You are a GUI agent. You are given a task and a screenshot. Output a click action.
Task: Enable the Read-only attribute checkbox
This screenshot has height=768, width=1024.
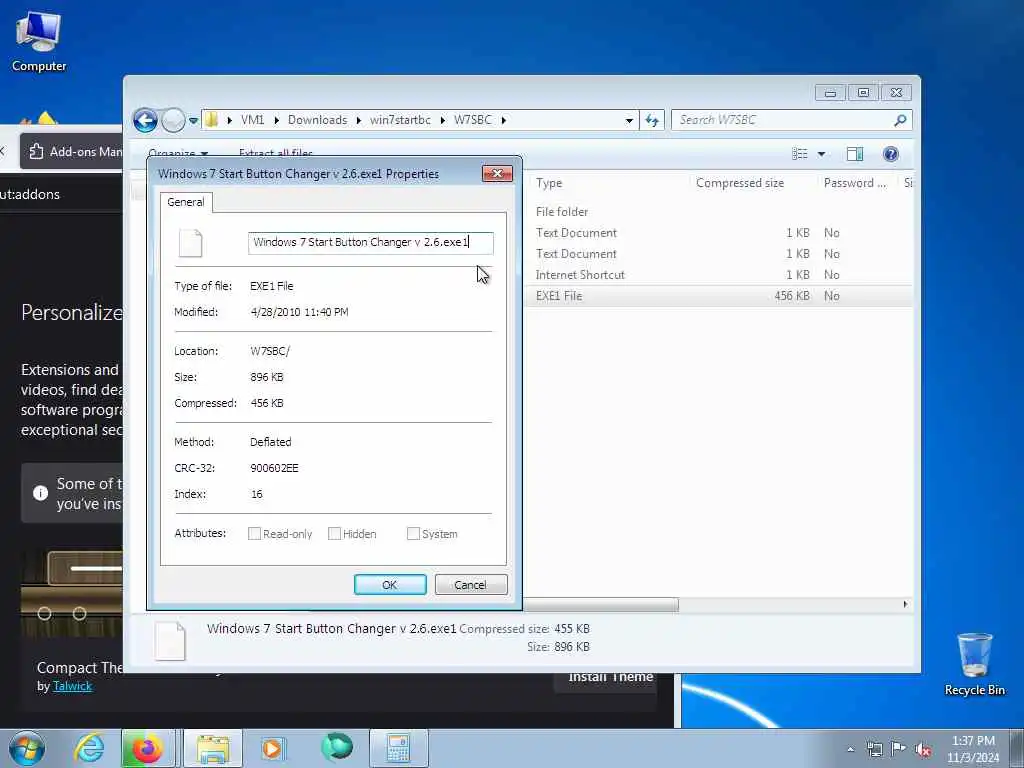click(x=255, y=534)
